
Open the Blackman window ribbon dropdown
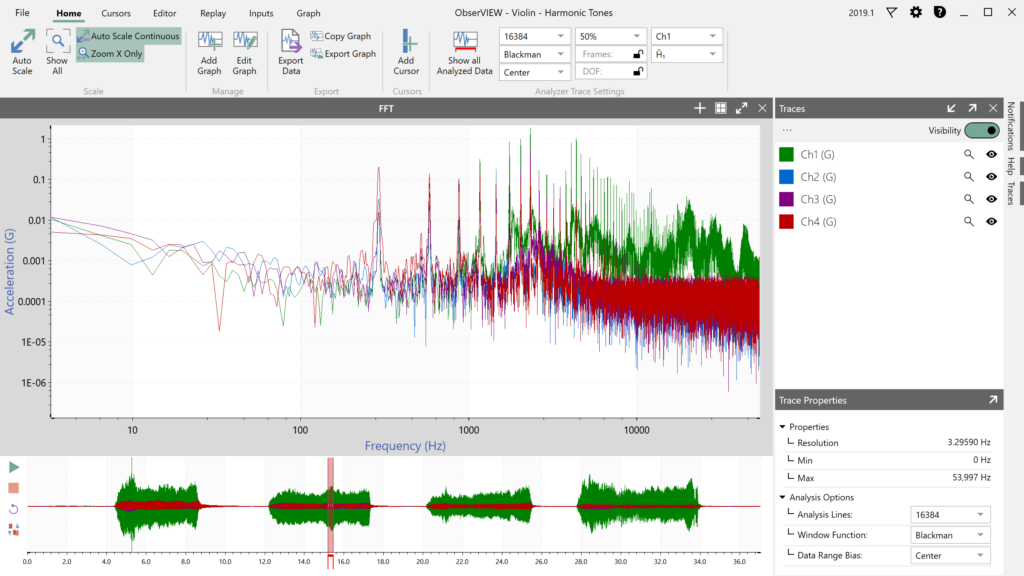(x=534, y=54)
